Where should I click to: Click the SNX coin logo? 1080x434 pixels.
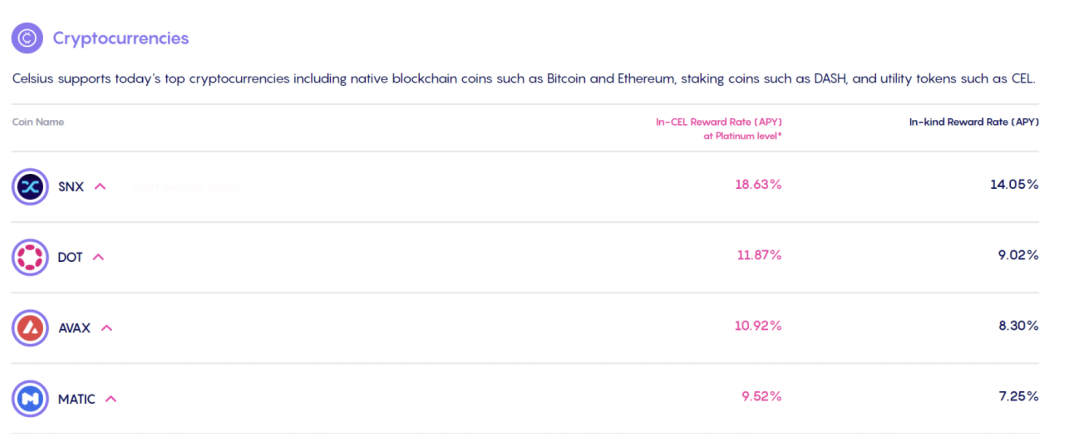[30, 186]
